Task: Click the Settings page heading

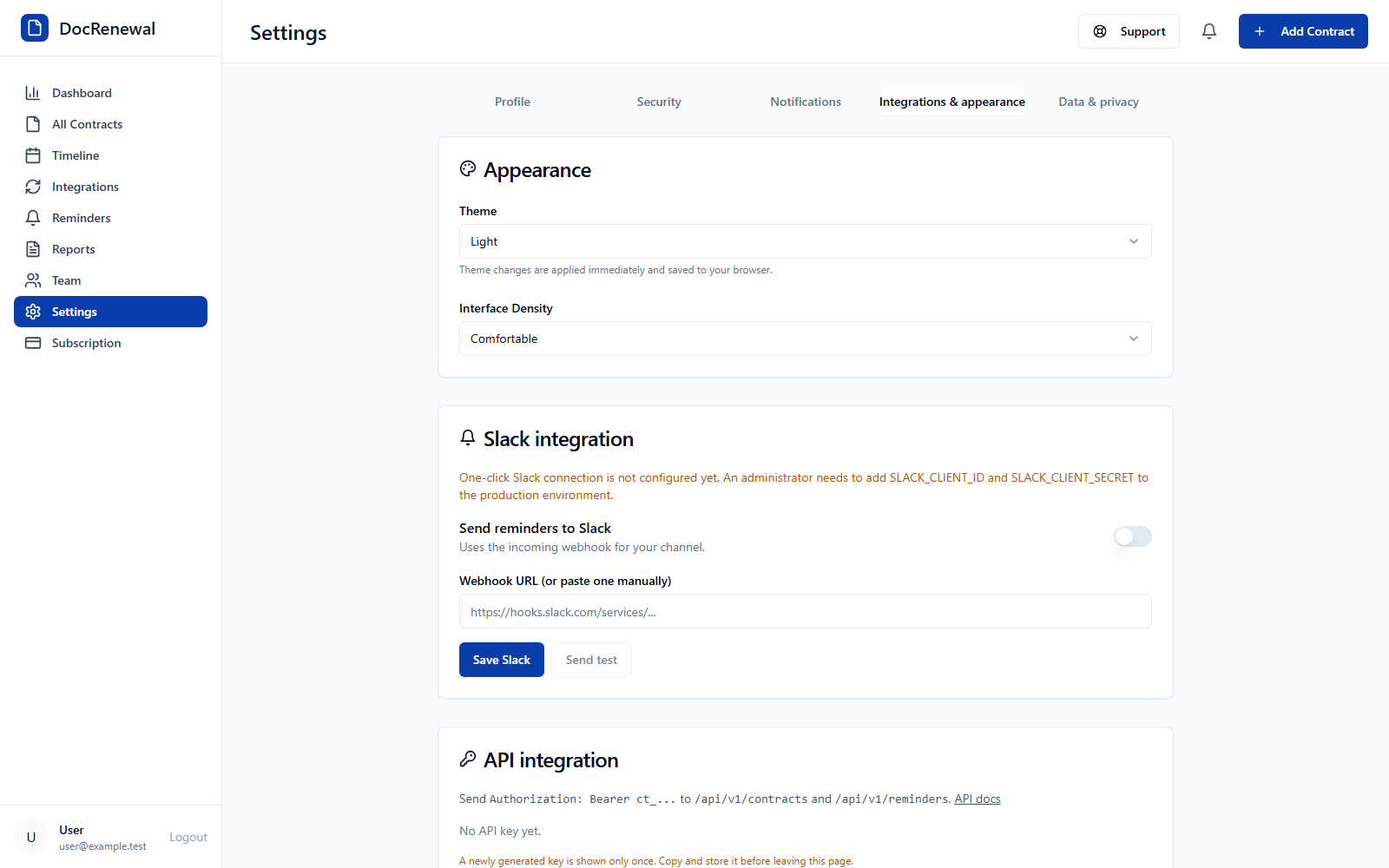Action: pyautogui.click(x=288, y=33)
